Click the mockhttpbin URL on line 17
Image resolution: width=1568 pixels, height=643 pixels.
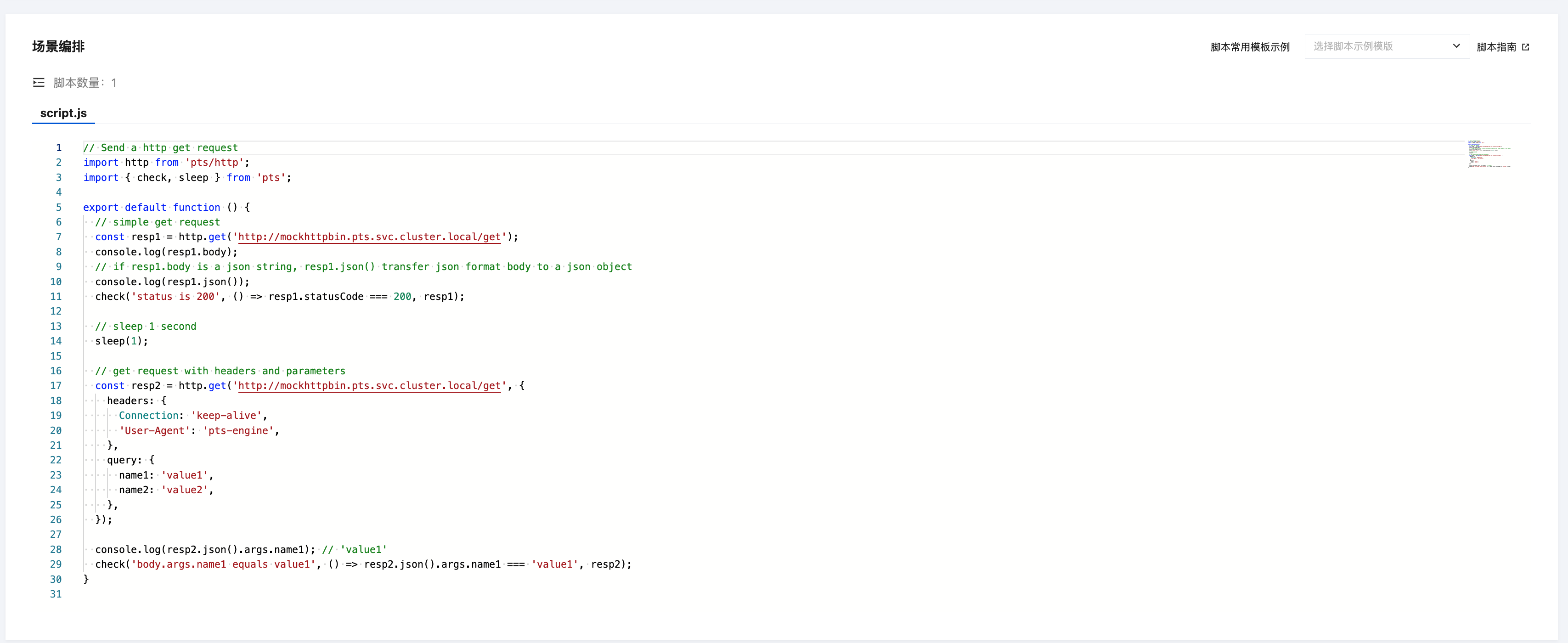tap(369, 385)
